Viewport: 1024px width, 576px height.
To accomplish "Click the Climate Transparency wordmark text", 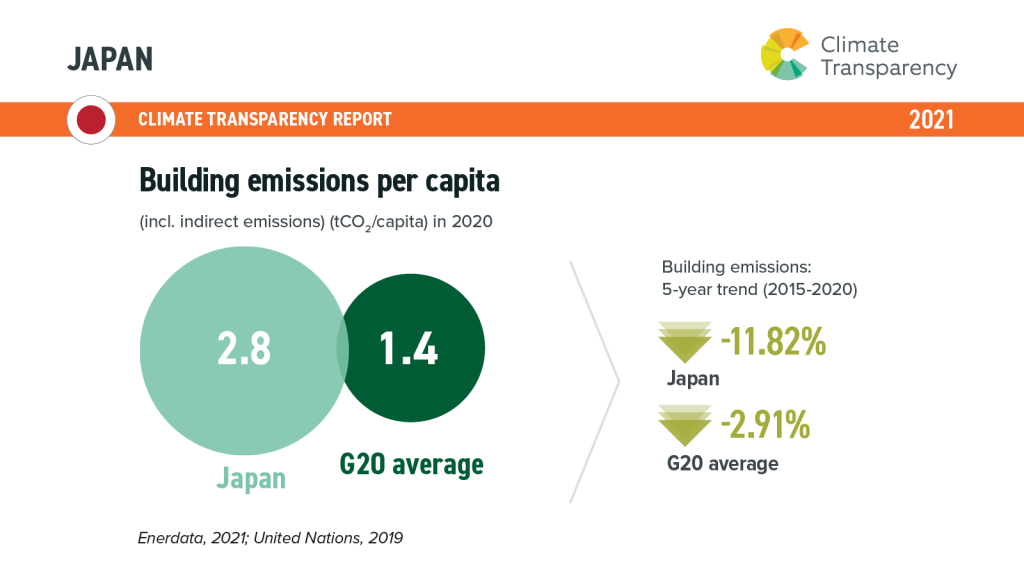I will point(888,57).
